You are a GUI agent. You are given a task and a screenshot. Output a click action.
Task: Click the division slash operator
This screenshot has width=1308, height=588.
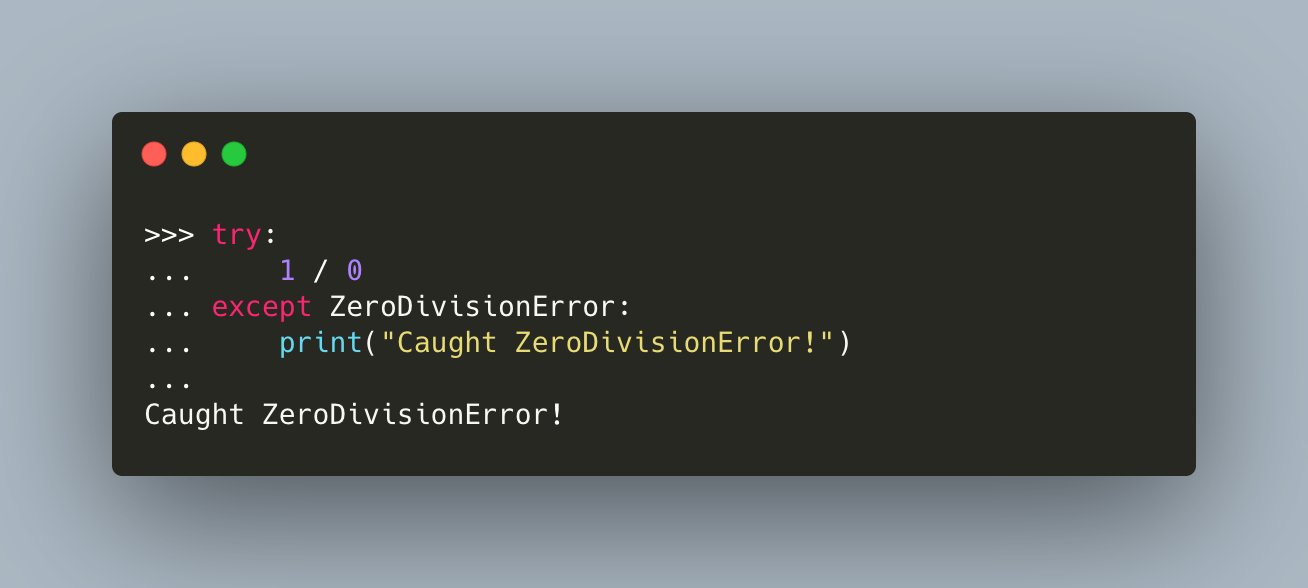[x=321, y=270]
